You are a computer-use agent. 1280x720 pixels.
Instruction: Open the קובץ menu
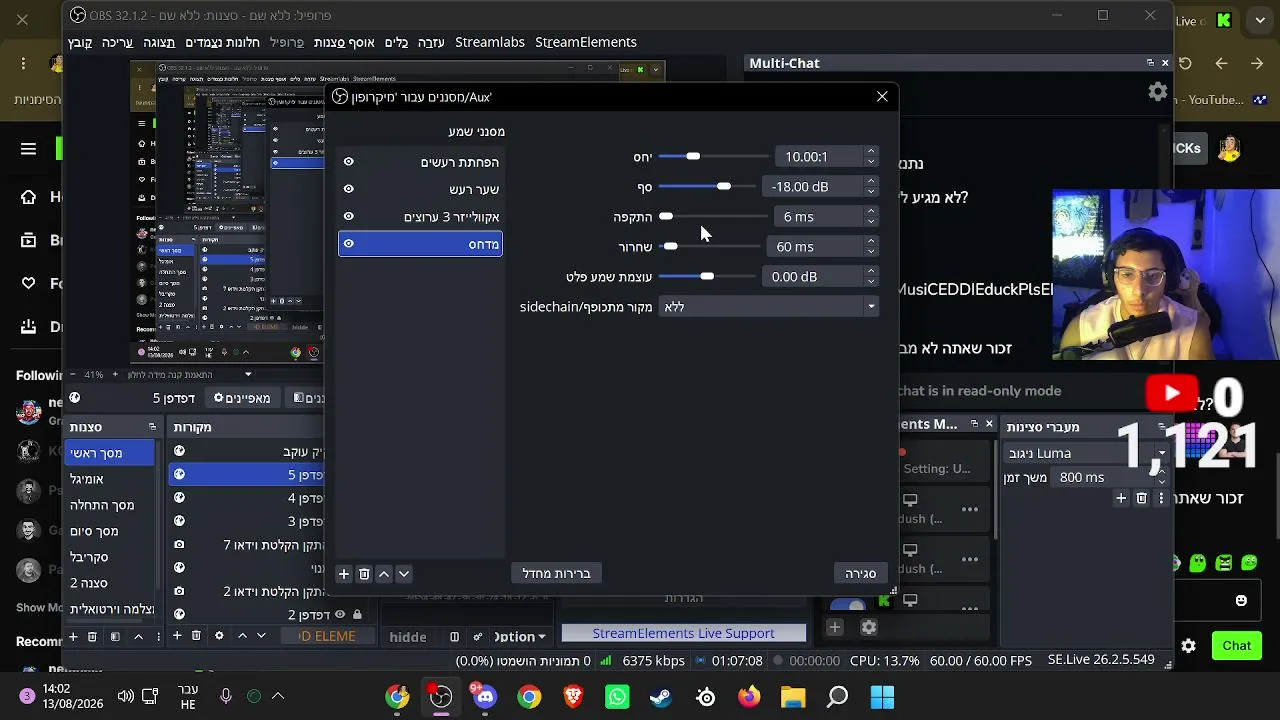pos(80,42)
